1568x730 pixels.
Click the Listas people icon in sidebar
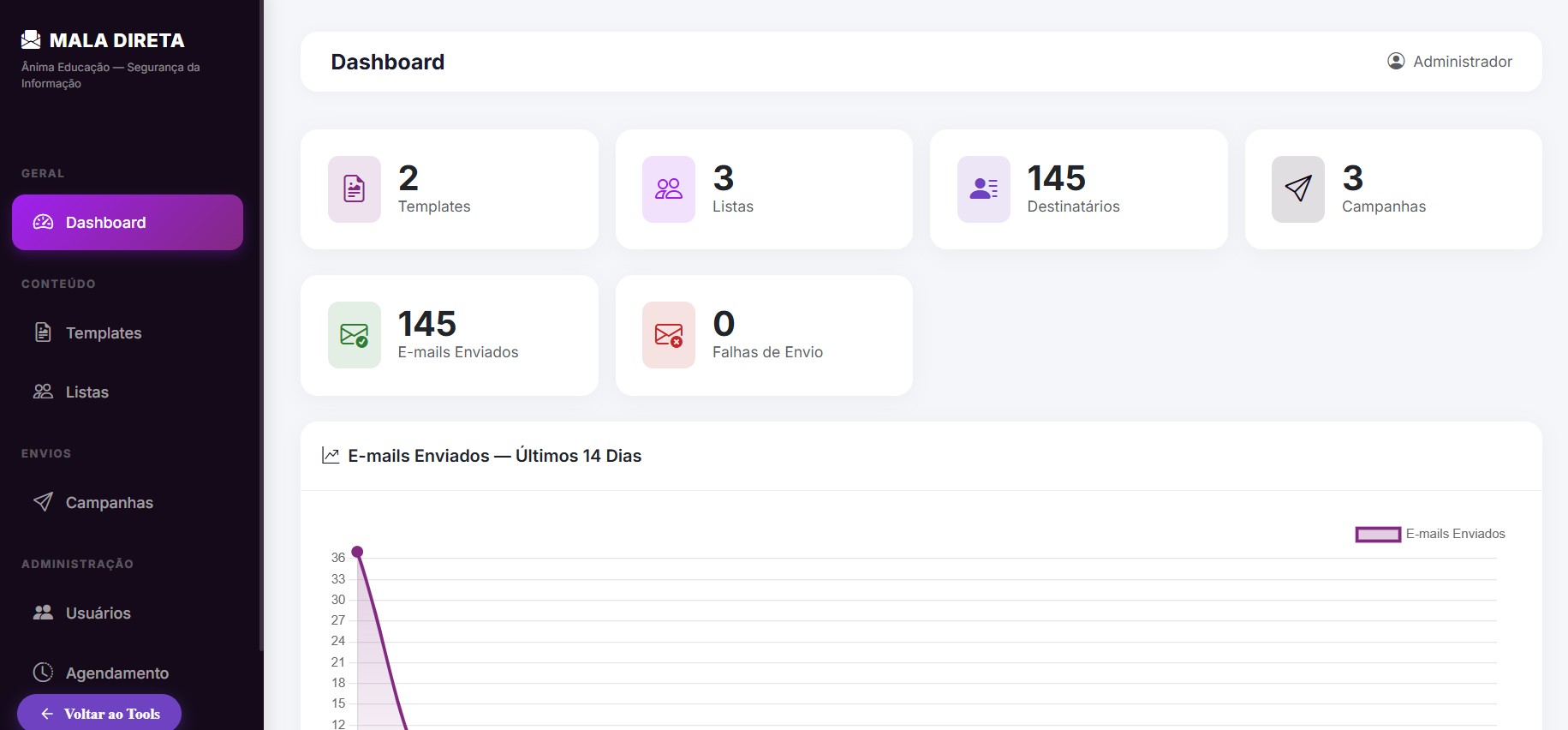click(43, 392)
